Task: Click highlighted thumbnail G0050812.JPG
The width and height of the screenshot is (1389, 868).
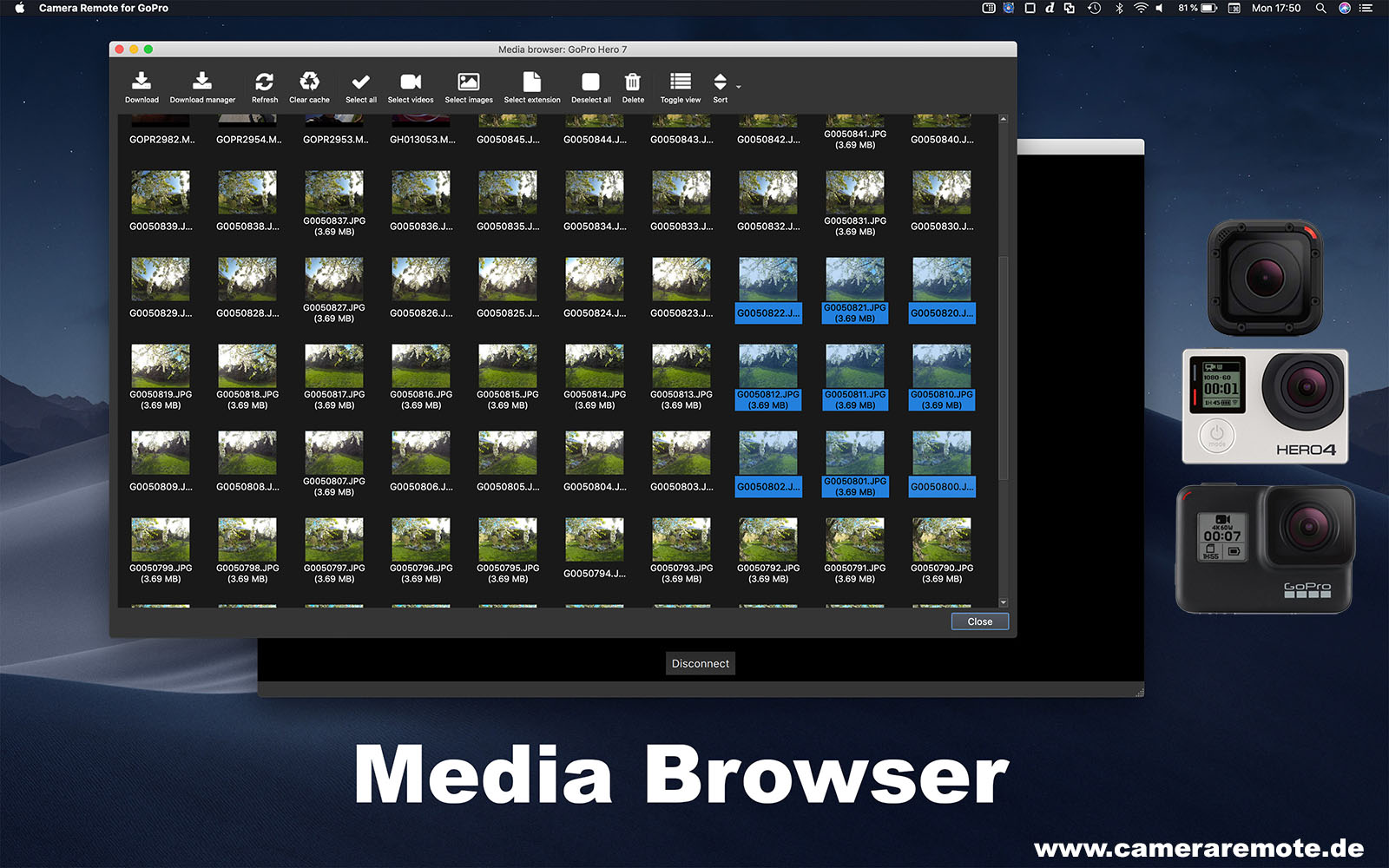Action: [768, 366]
